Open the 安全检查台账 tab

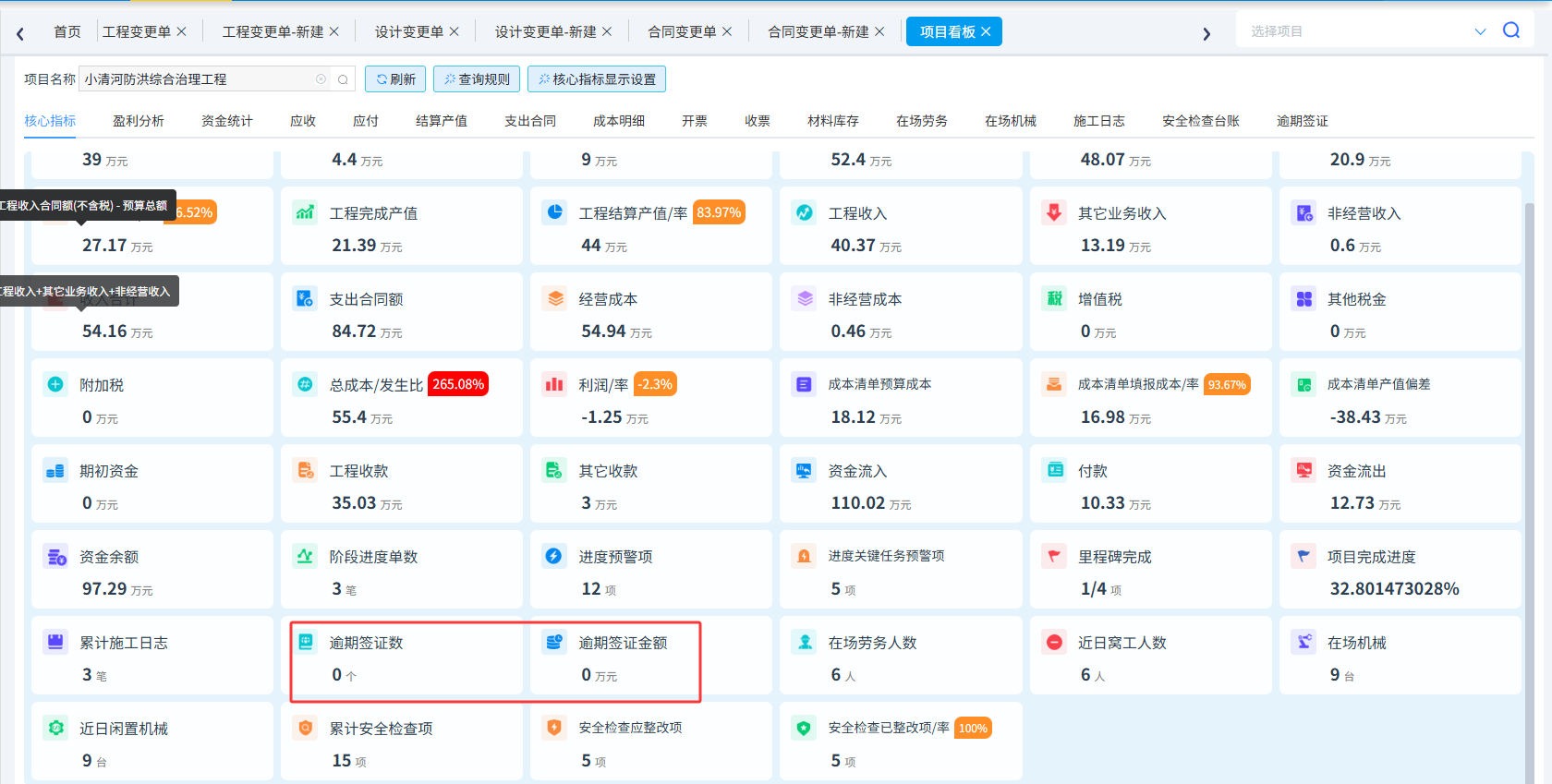(1201, 121)
